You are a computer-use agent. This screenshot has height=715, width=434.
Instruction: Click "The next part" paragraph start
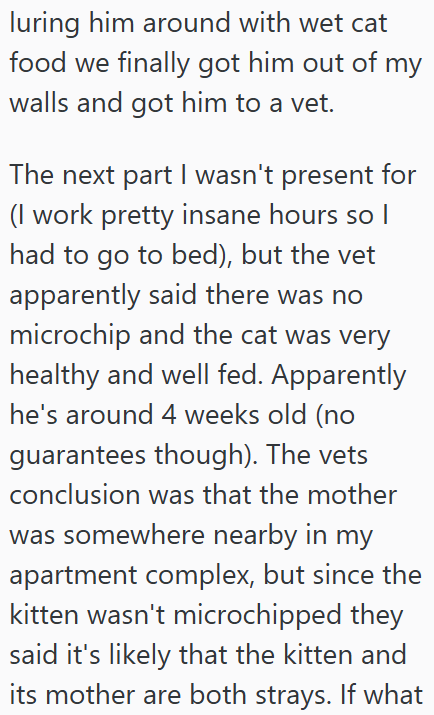90,176
